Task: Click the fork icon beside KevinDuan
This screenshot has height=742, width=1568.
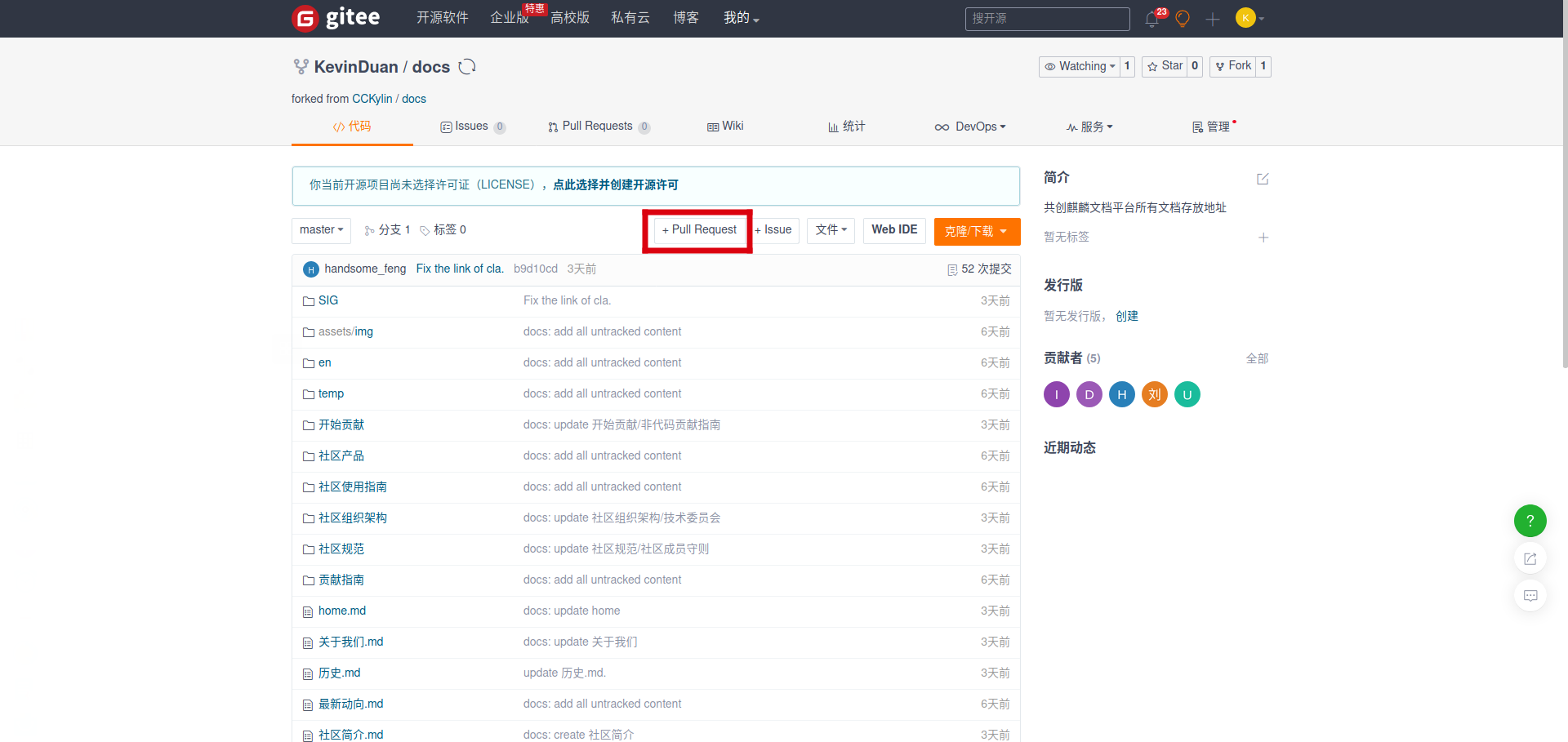Action: coord(301,67)
